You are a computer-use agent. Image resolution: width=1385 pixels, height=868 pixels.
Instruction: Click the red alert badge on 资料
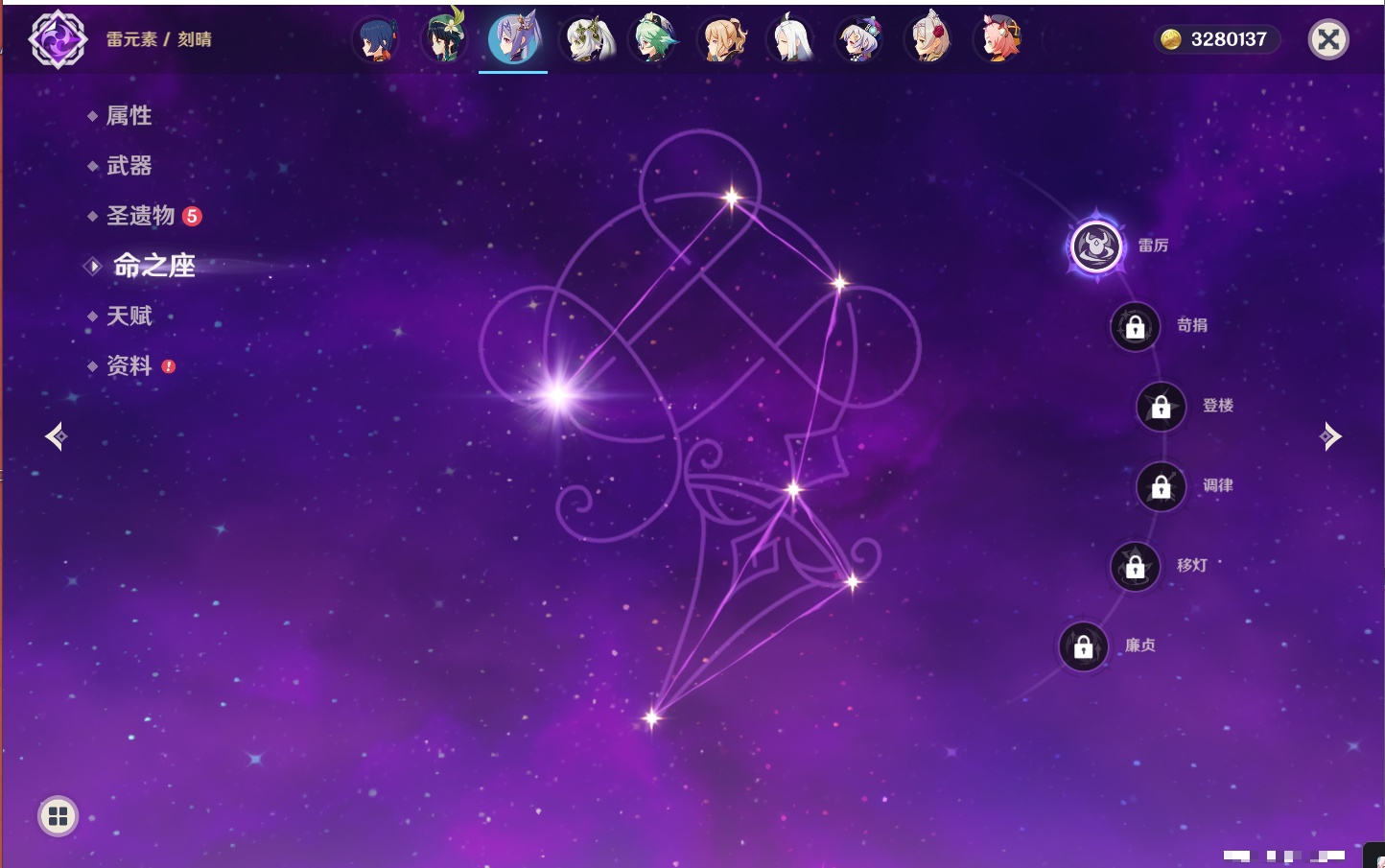(x=169, y=366)
